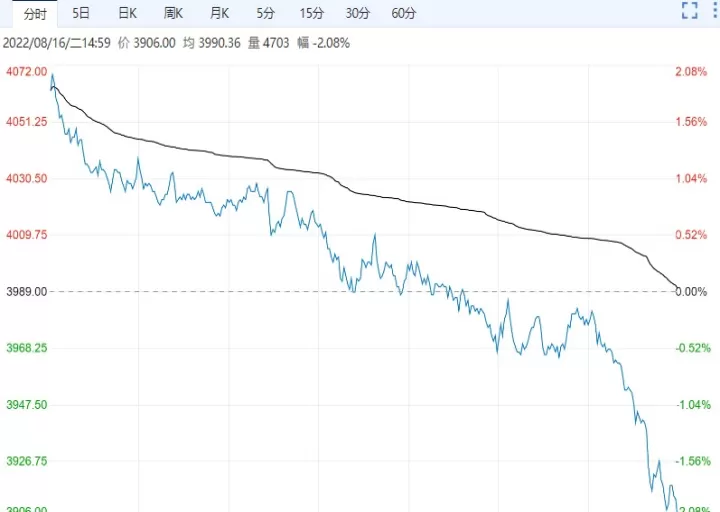Show the 15分 interval chart
Screen dimensions: 720x512
click(312, 13)
